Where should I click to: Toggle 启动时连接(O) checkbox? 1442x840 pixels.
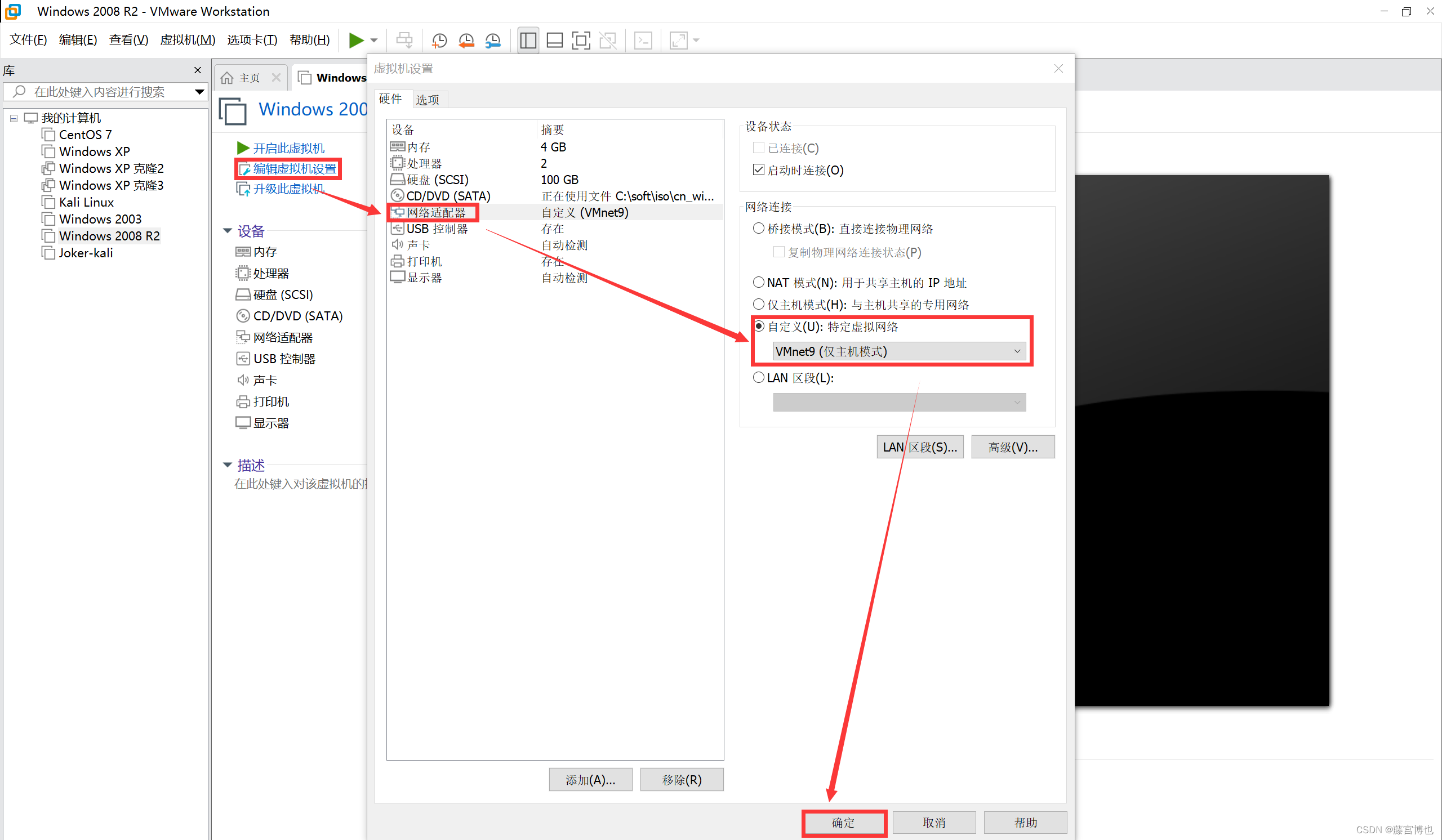(759, 170)
